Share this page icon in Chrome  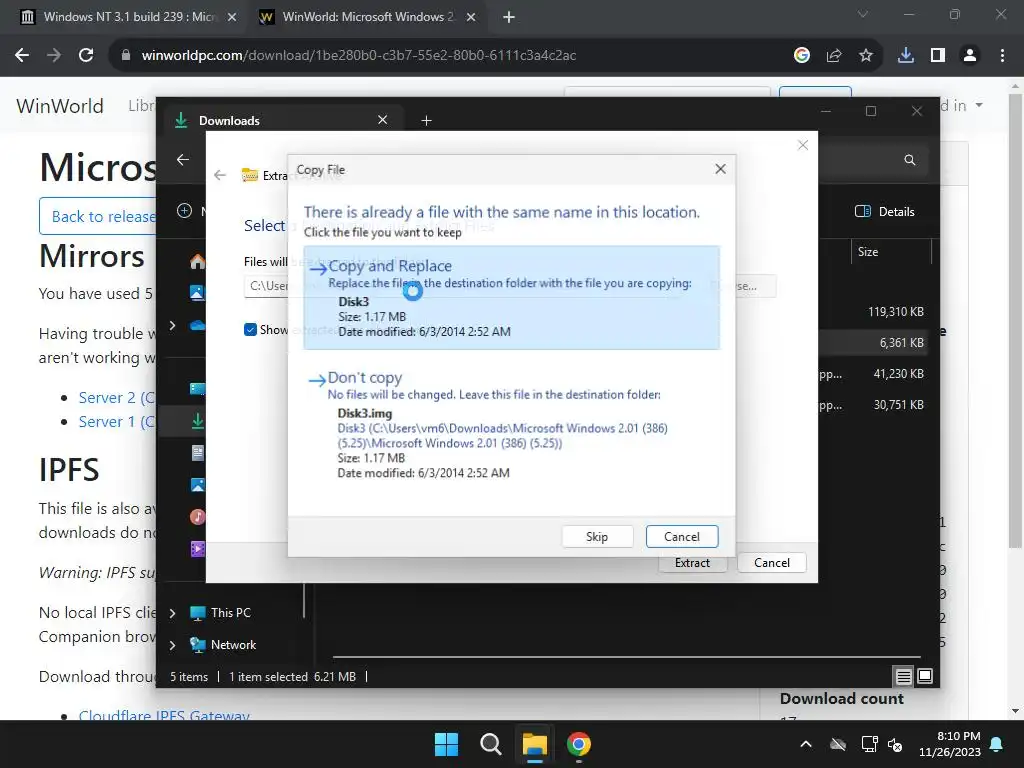pyautogui.click(x=834, y=56)
